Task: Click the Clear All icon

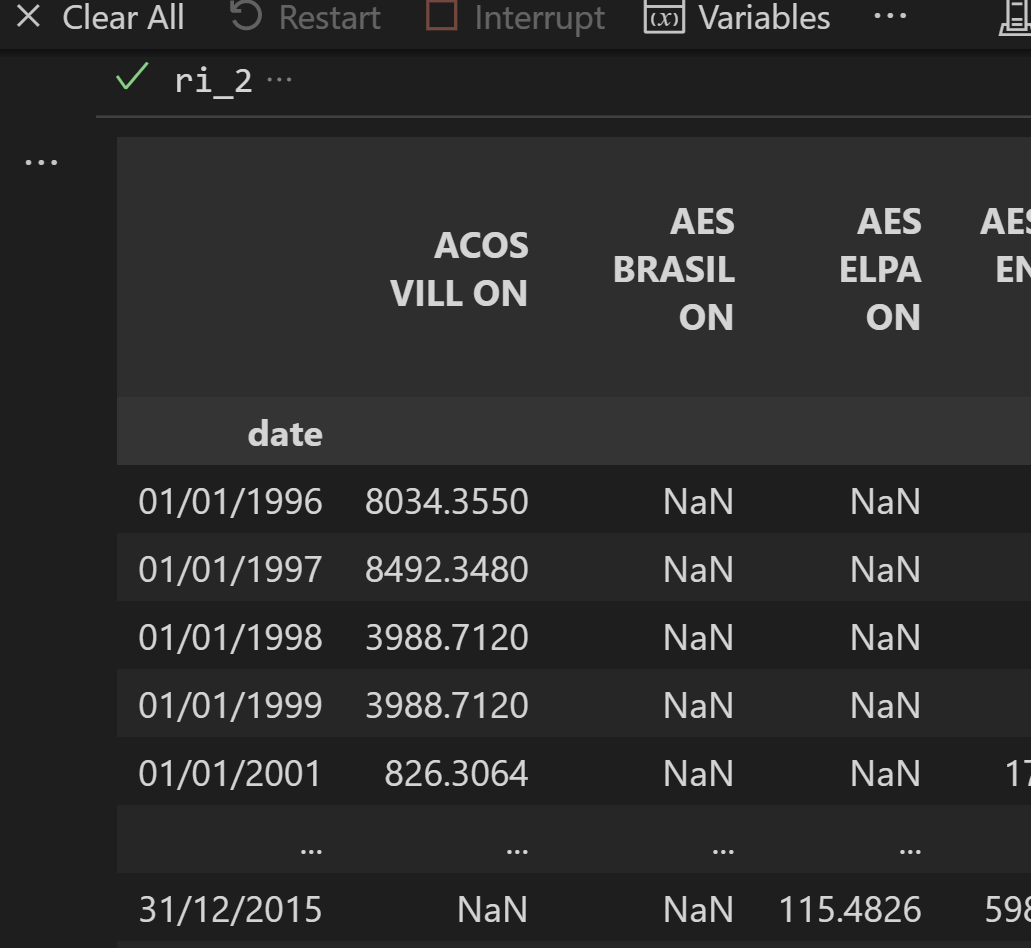Action: pyautogui.click(x=27, y=17)
